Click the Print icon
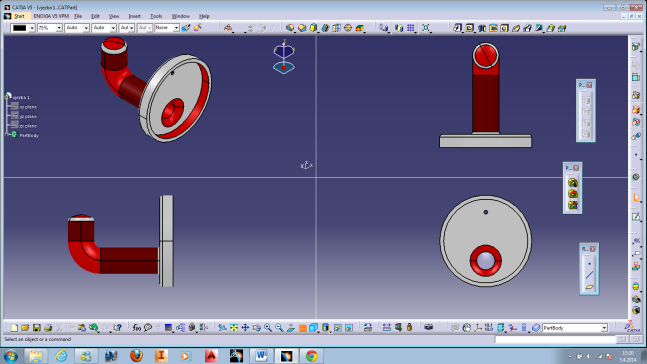This screenshot has height=364, width=647. (x=48, y=328)
